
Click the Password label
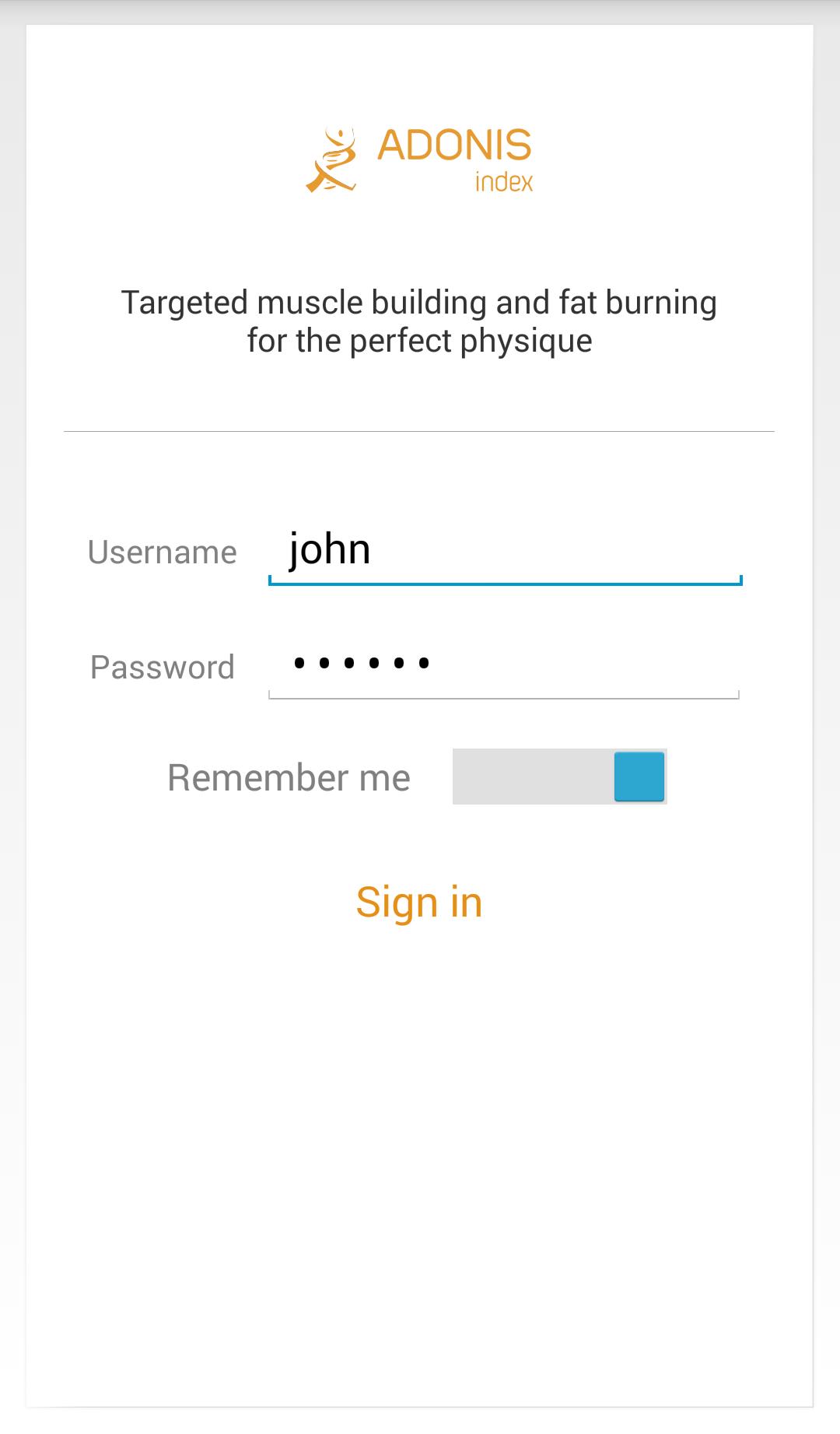coord(162,668)
